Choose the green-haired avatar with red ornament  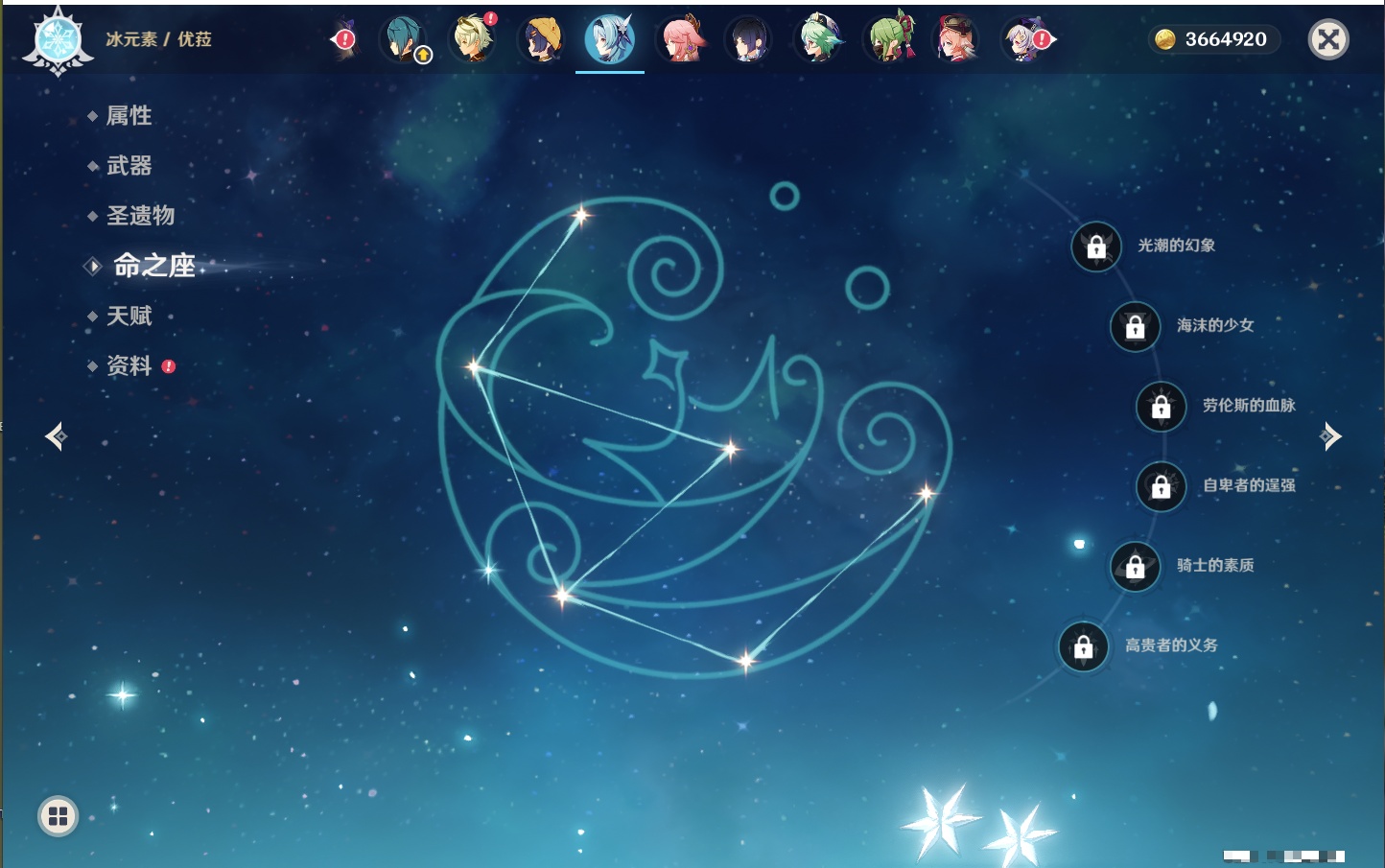pyautogui.click(x=889, y=39)
